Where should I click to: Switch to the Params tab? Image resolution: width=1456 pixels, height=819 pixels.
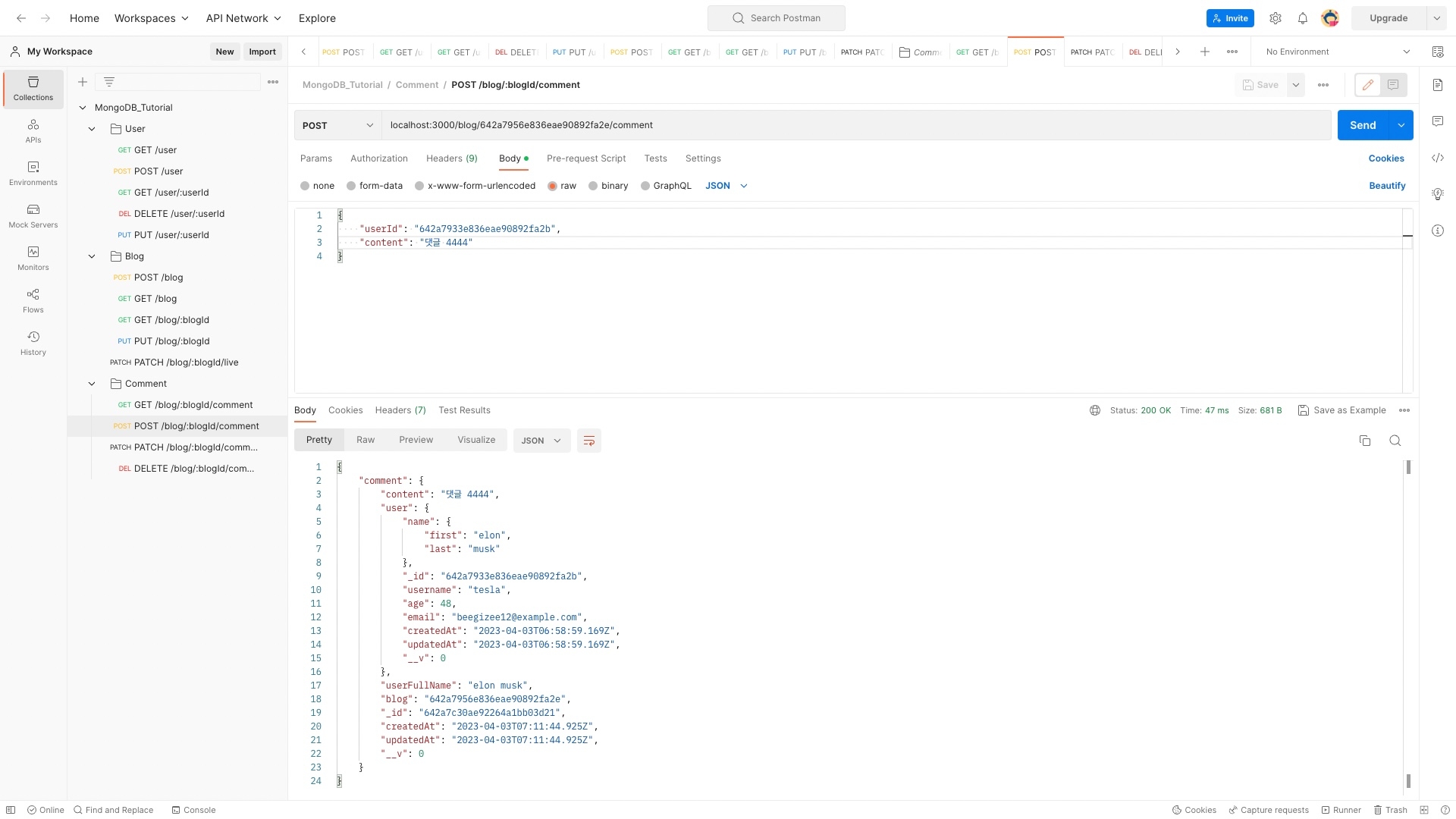coord(316,158)
